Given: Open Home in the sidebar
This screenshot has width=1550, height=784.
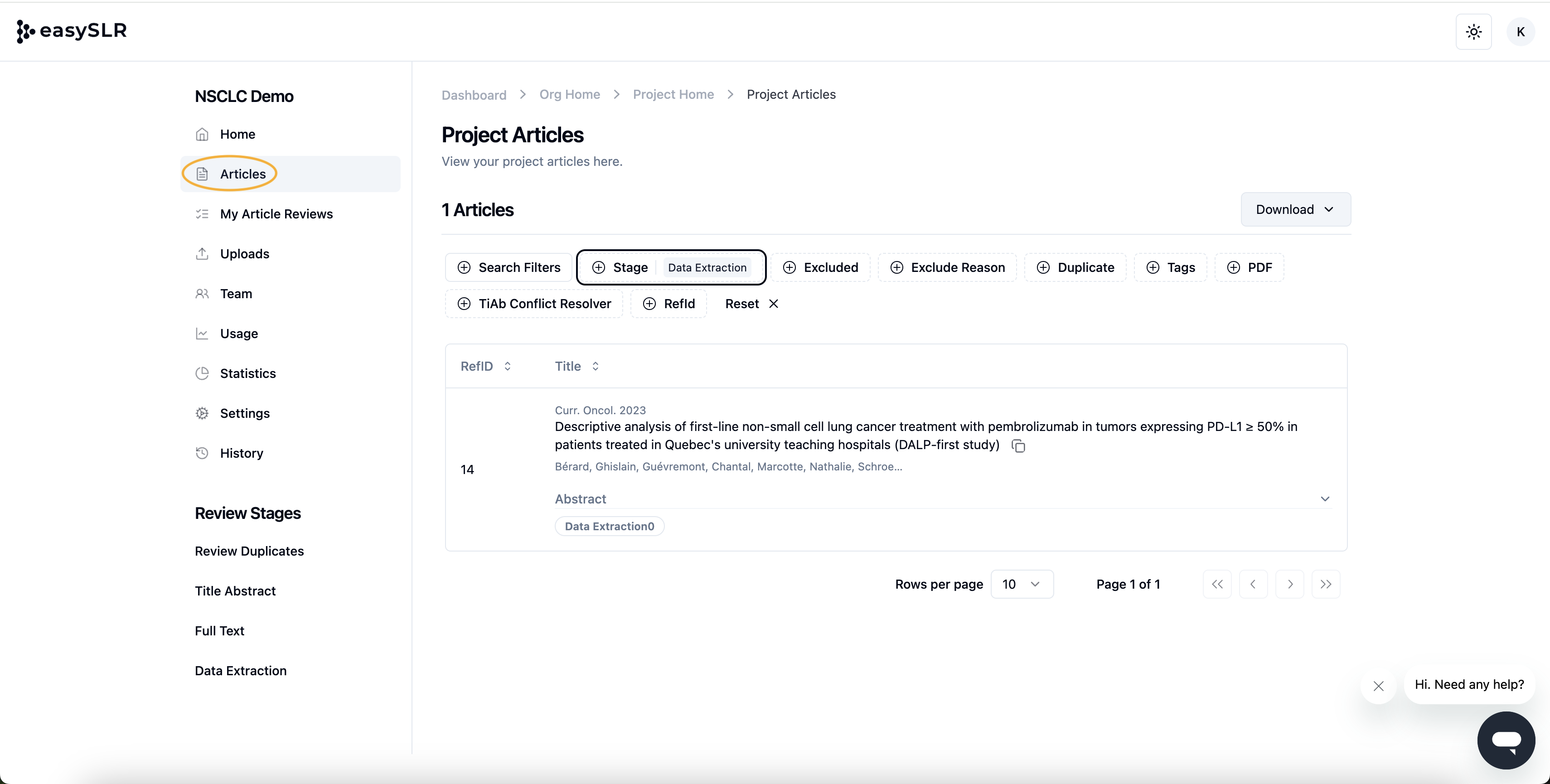Looking at the screenshot, I should coord(290,134).
